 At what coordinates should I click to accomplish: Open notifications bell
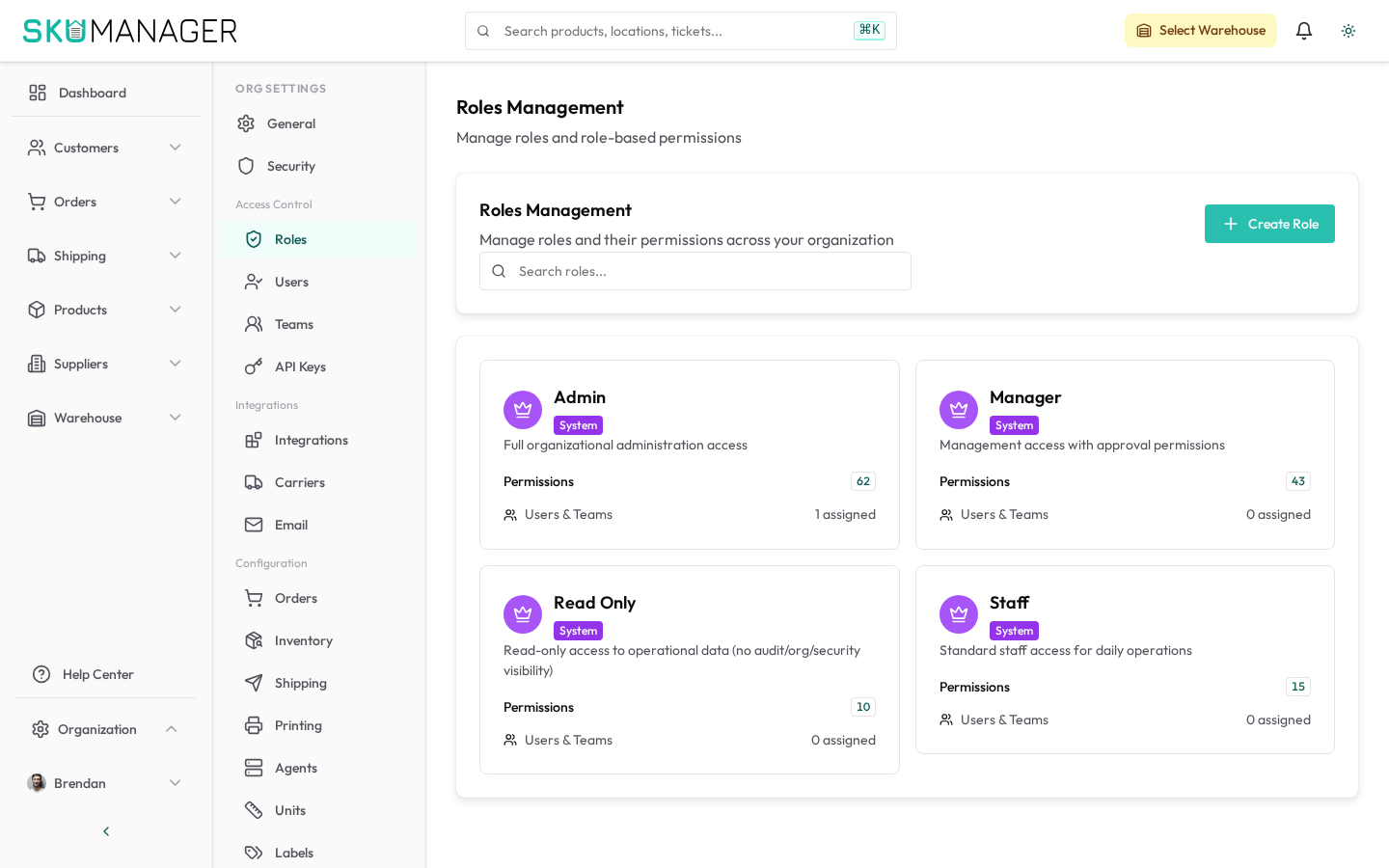pos(1304,31)
